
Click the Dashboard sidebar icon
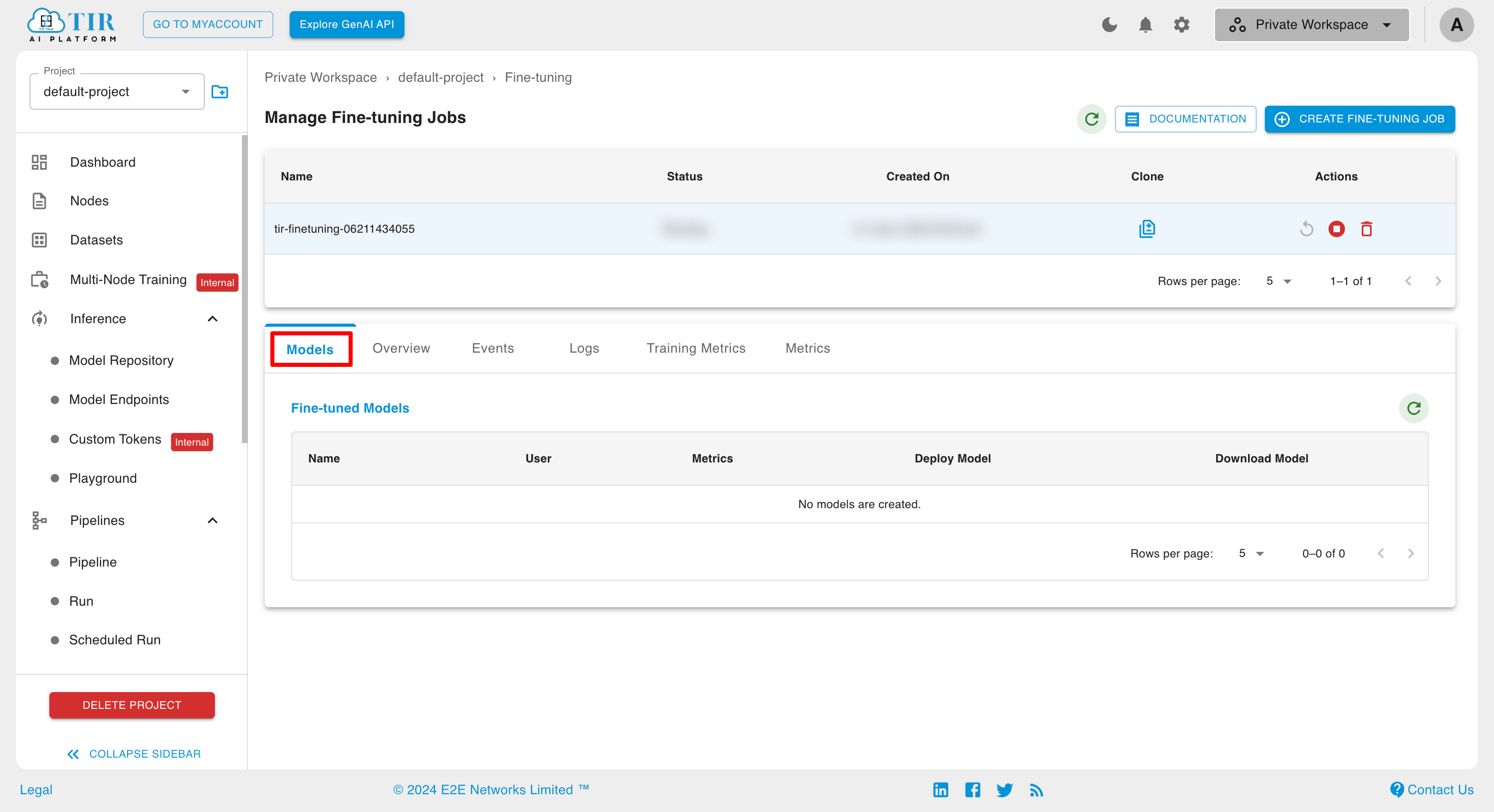click(x=40, y=162)
